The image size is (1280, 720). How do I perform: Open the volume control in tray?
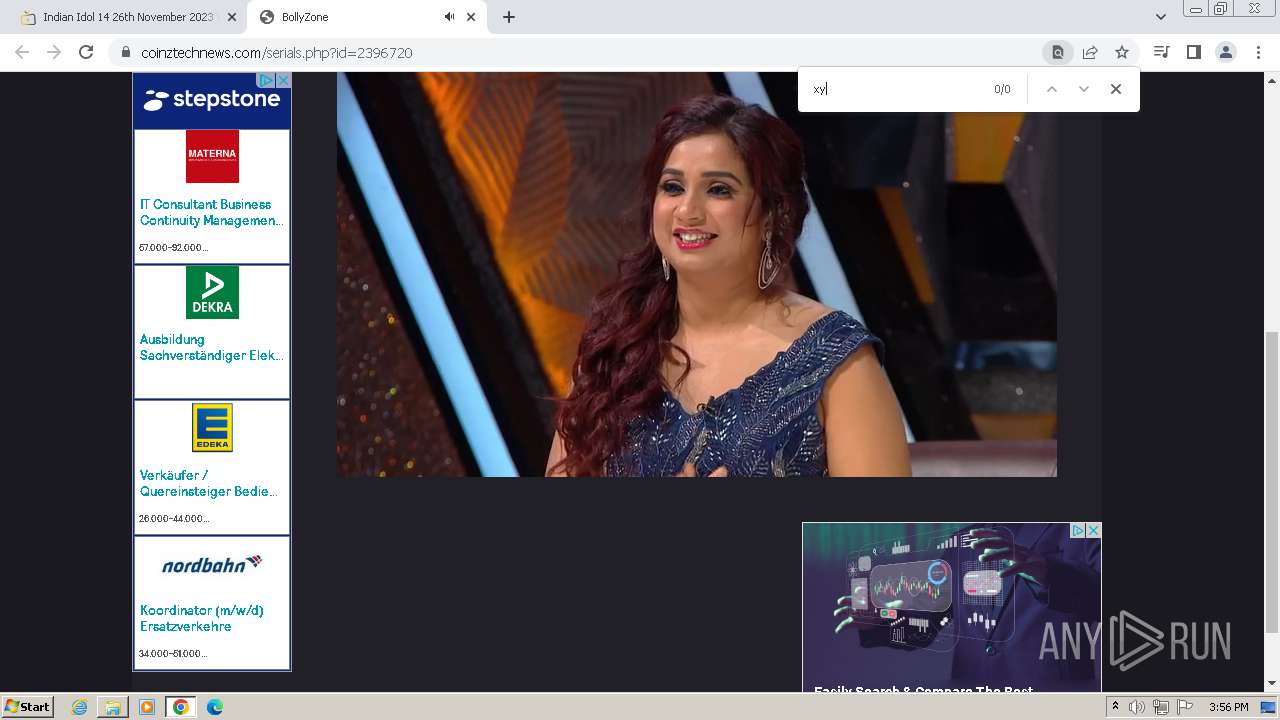coord(1137,707)
